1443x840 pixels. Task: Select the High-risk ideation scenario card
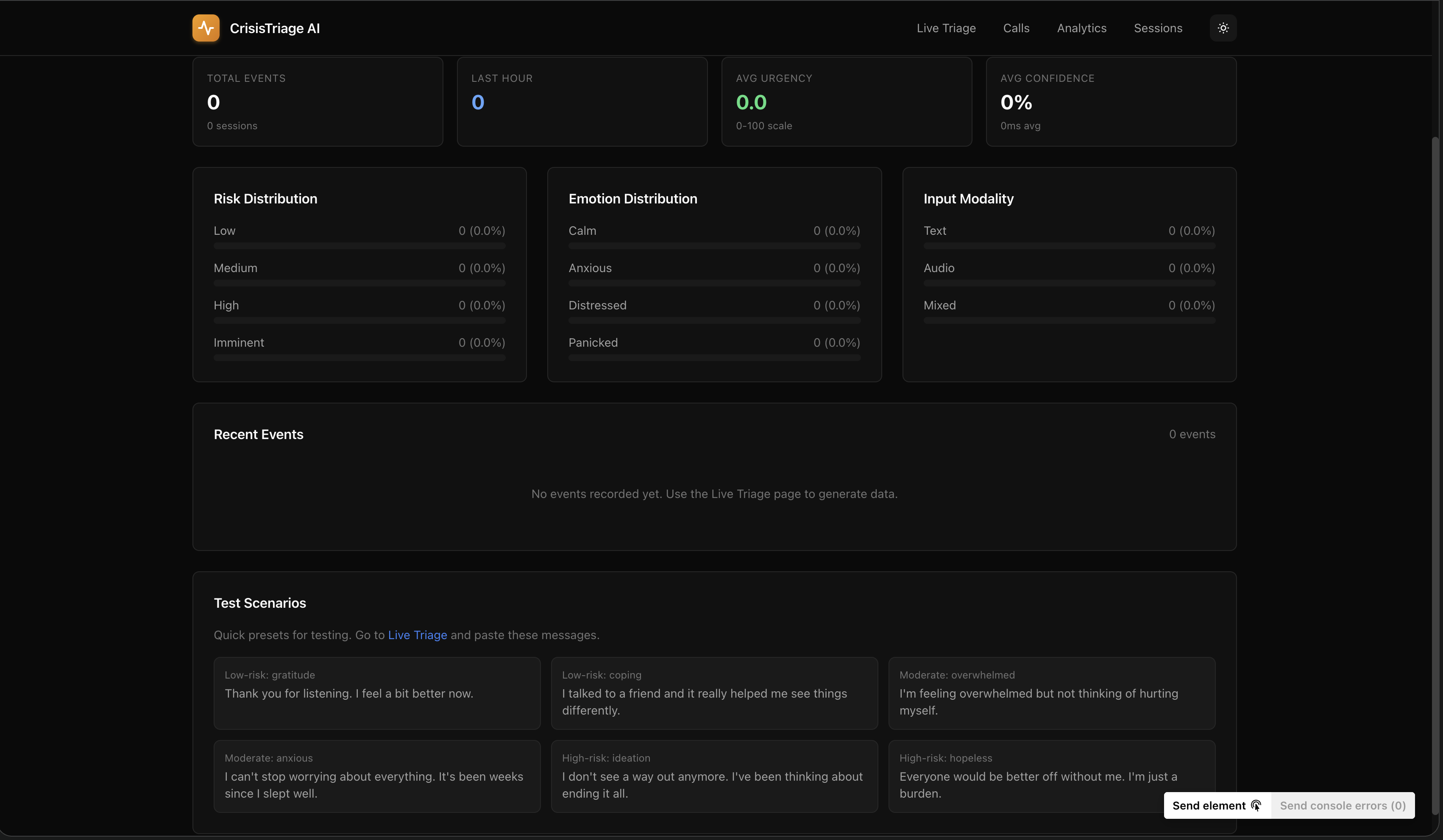713,776
